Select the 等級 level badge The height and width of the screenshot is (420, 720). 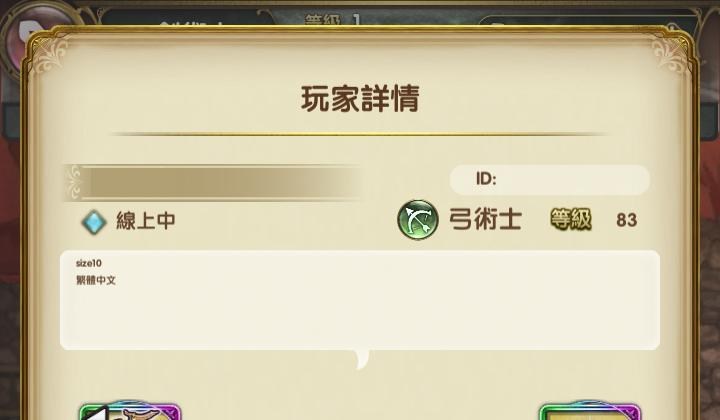pos(571,219)
